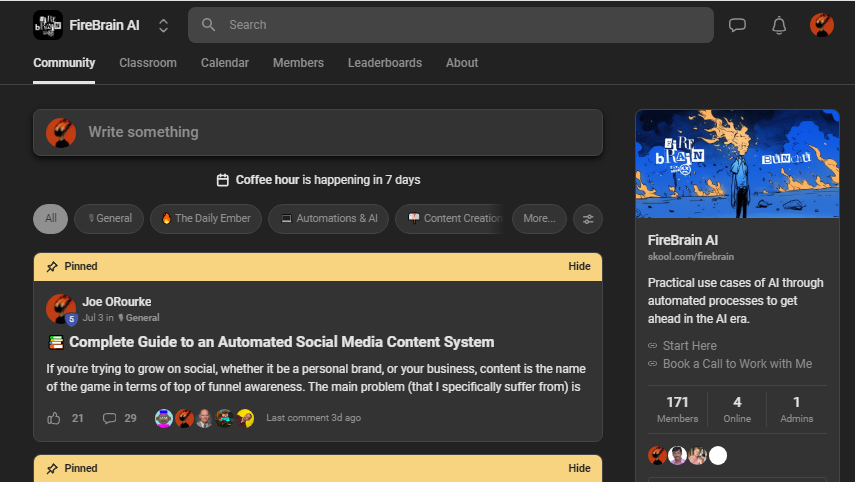
Task: Click the calendar icon beside Coffee hour
Action: click(x=222, y=180)
